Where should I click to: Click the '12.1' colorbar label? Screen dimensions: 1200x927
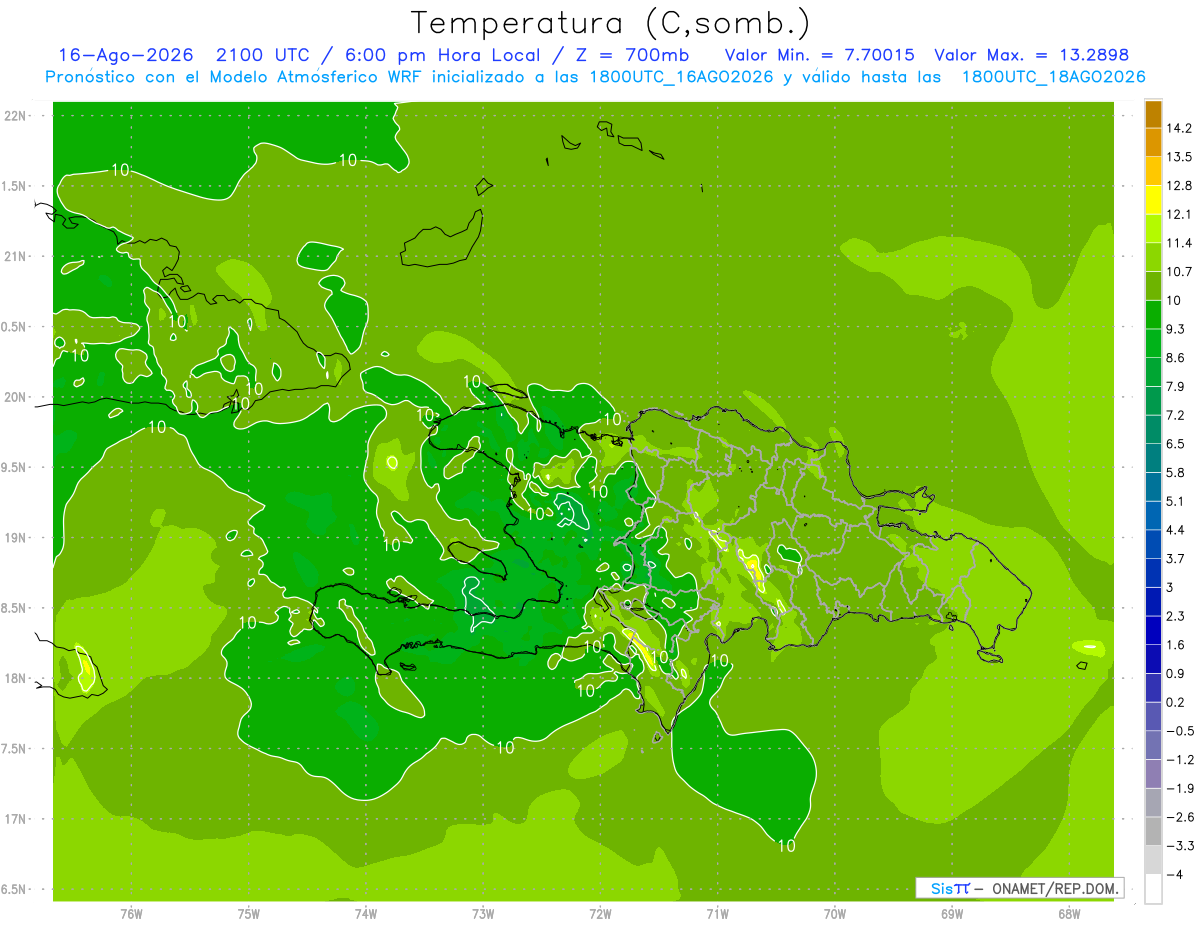[x=1181, y=214]
